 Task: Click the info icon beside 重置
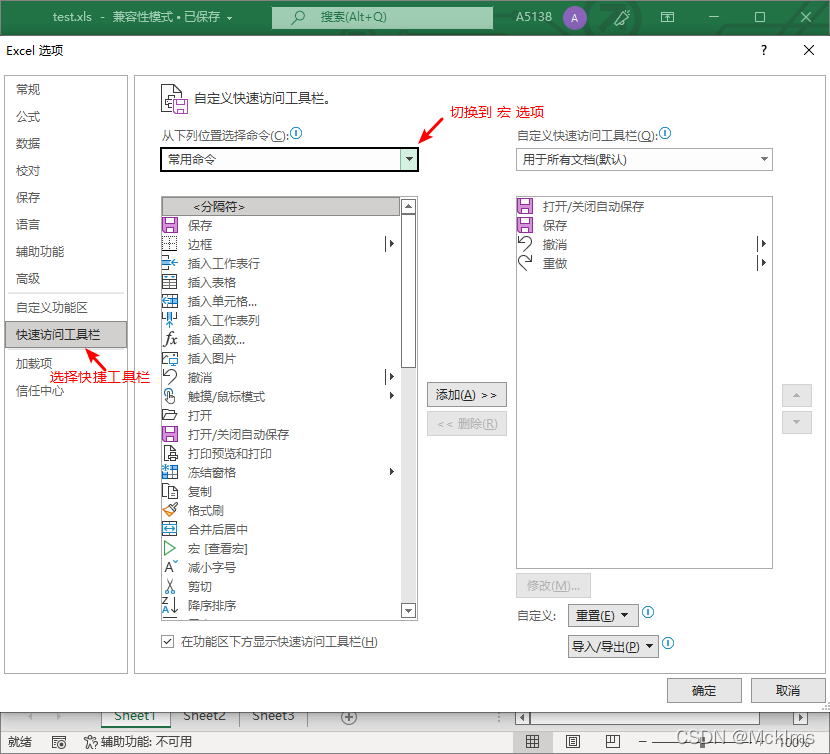(648, 613)
